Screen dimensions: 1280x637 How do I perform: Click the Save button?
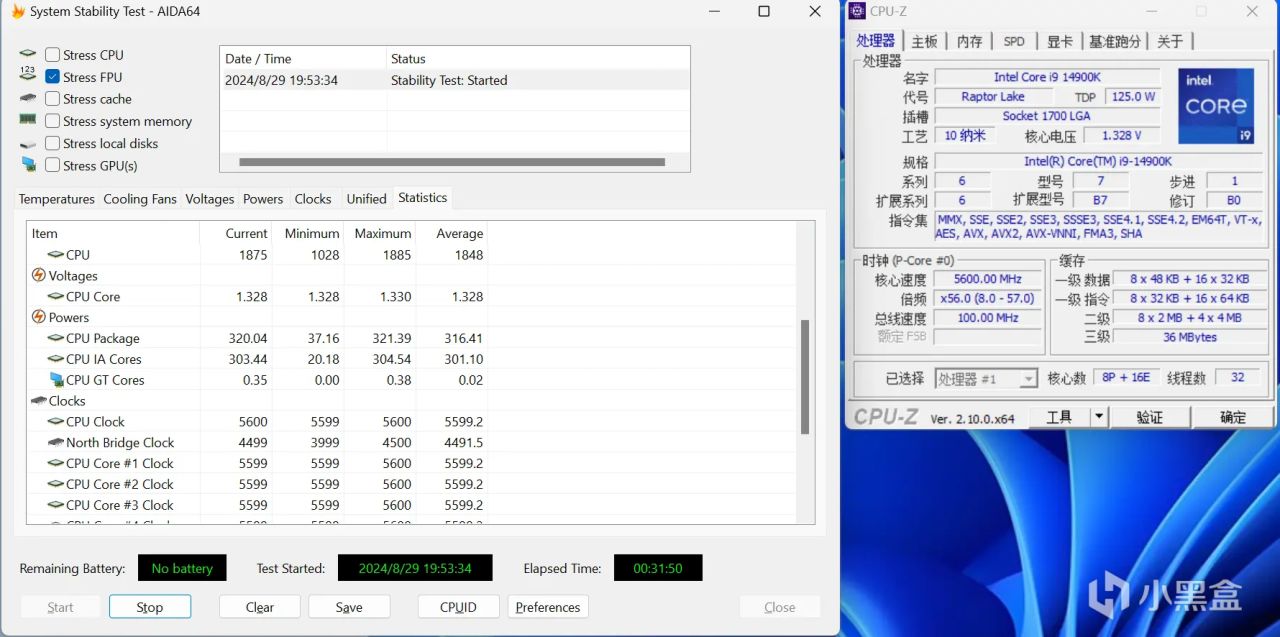[349, 607]
